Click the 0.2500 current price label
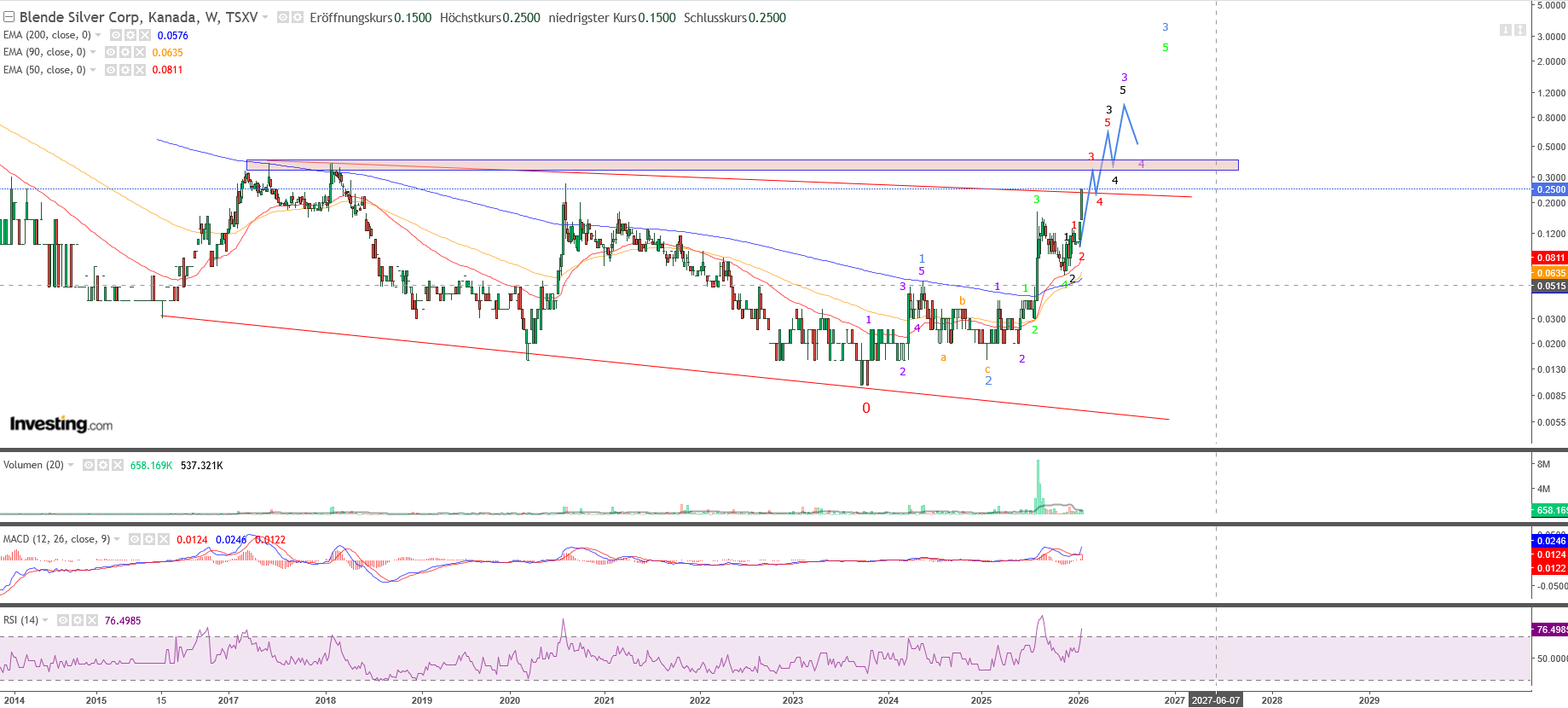This screenshot has height=708, width=1568. [1550, 189]
